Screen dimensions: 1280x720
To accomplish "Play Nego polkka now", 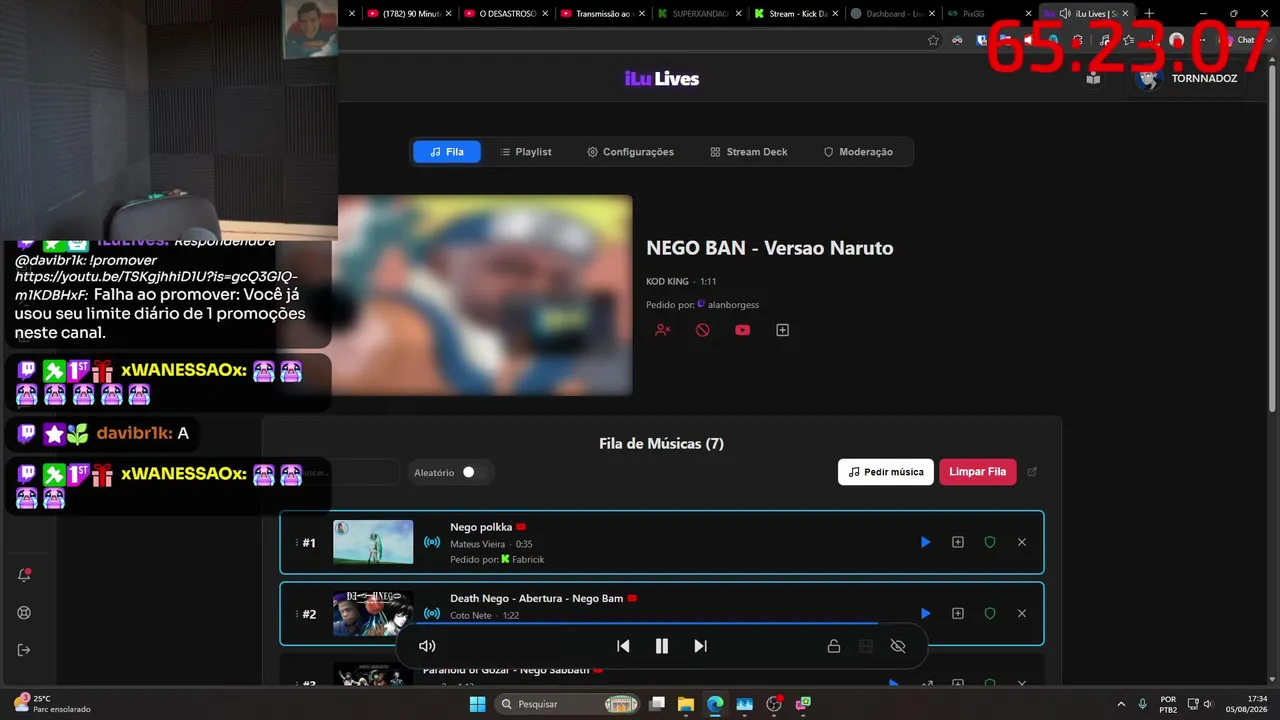I will point(925,542).
